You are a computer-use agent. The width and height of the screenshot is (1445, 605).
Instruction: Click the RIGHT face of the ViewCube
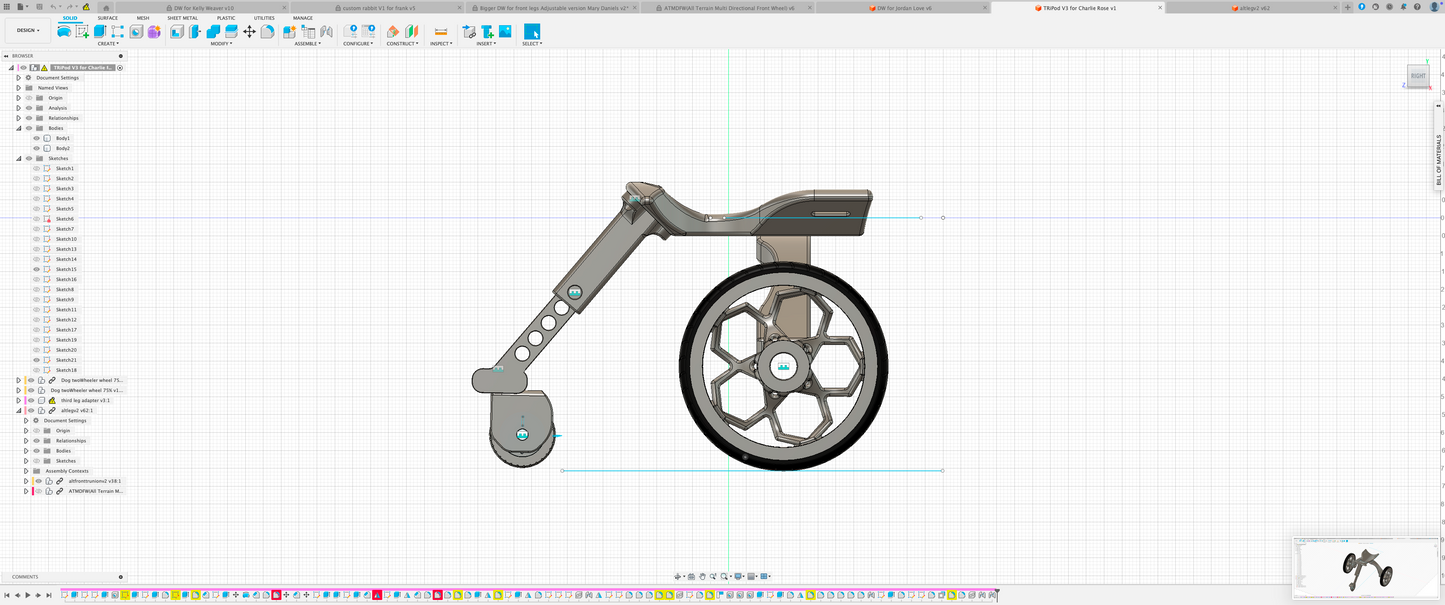pyautogui.click(x=1418, y=76)
